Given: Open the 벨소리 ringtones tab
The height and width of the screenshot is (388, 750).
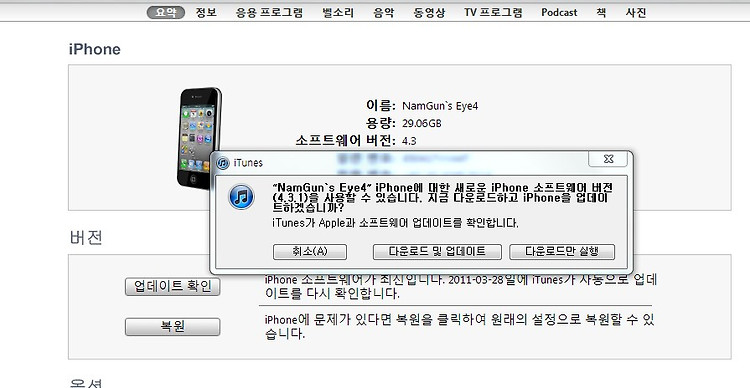Looking at the screenshot, I should coord(338,12).
